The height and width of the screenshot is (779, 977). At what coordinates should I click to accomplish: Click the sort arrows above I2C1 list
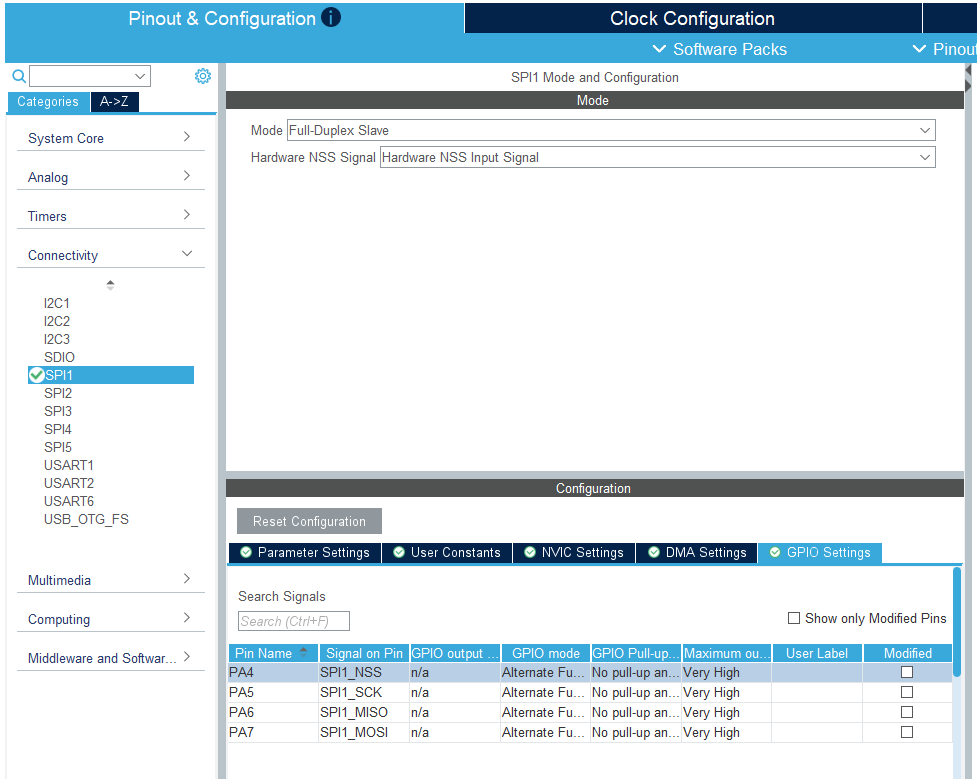tap(110, 285)
